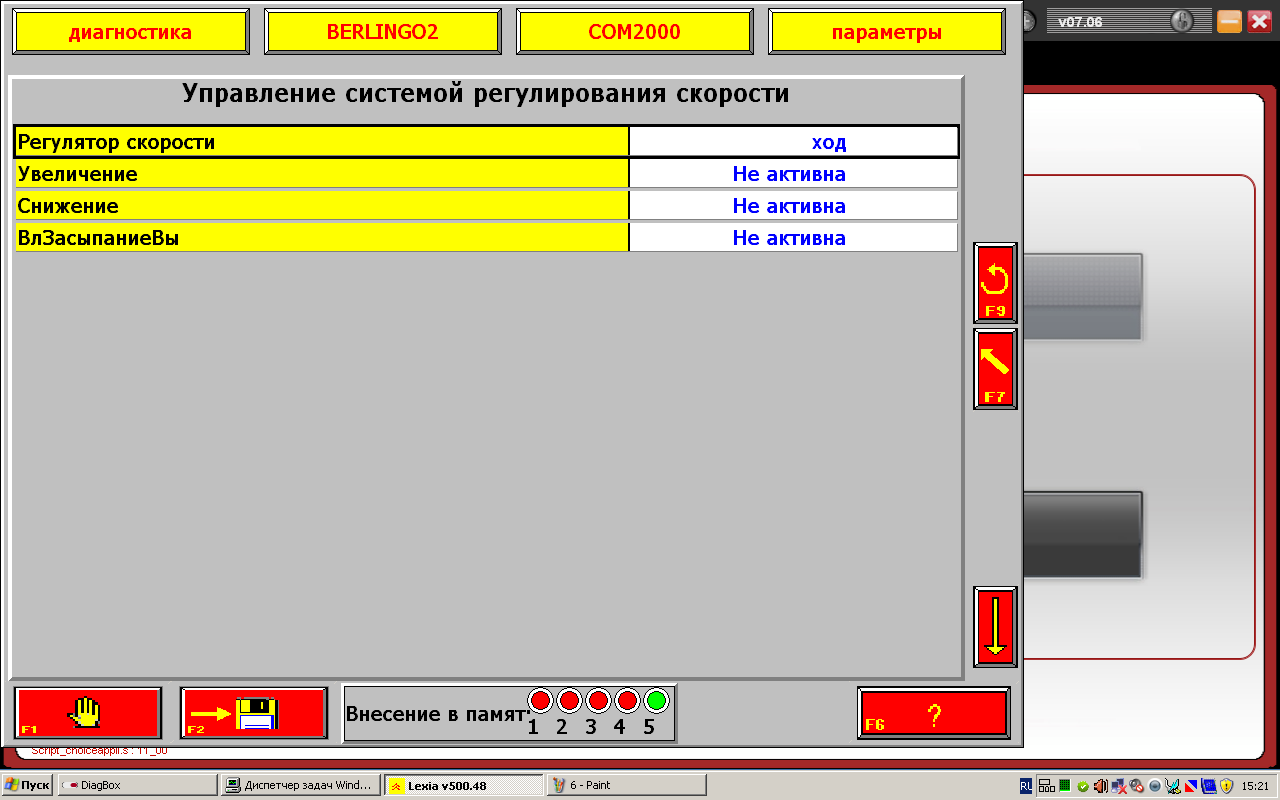
Task: Click the COM2000 module button
Action: pyautogui.click(x=634, y=32)
